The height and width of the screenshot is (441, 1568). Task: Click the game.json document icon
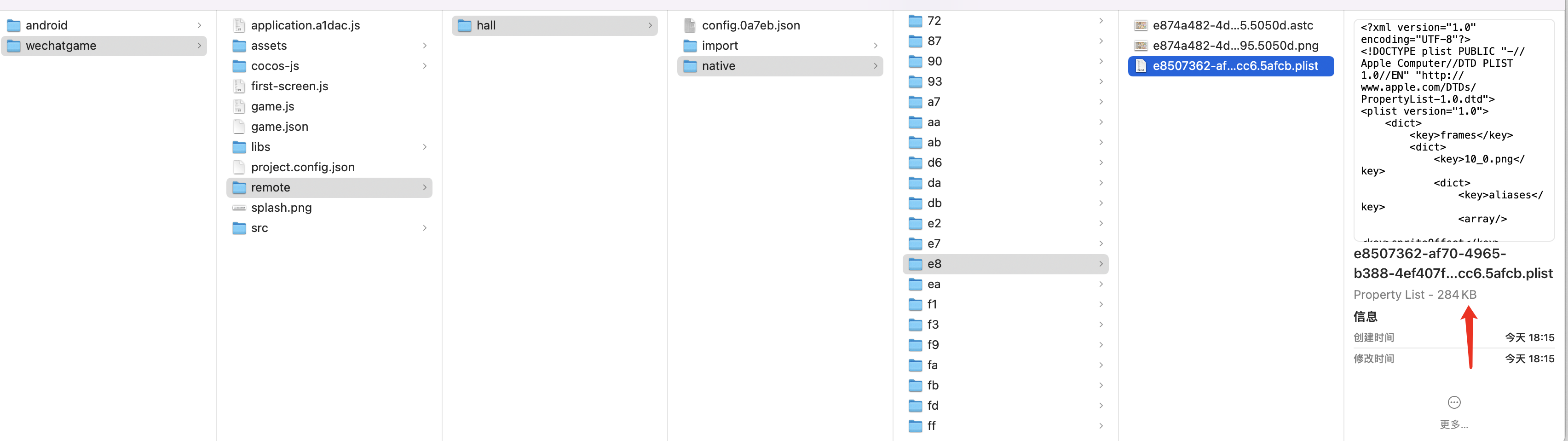239,127
